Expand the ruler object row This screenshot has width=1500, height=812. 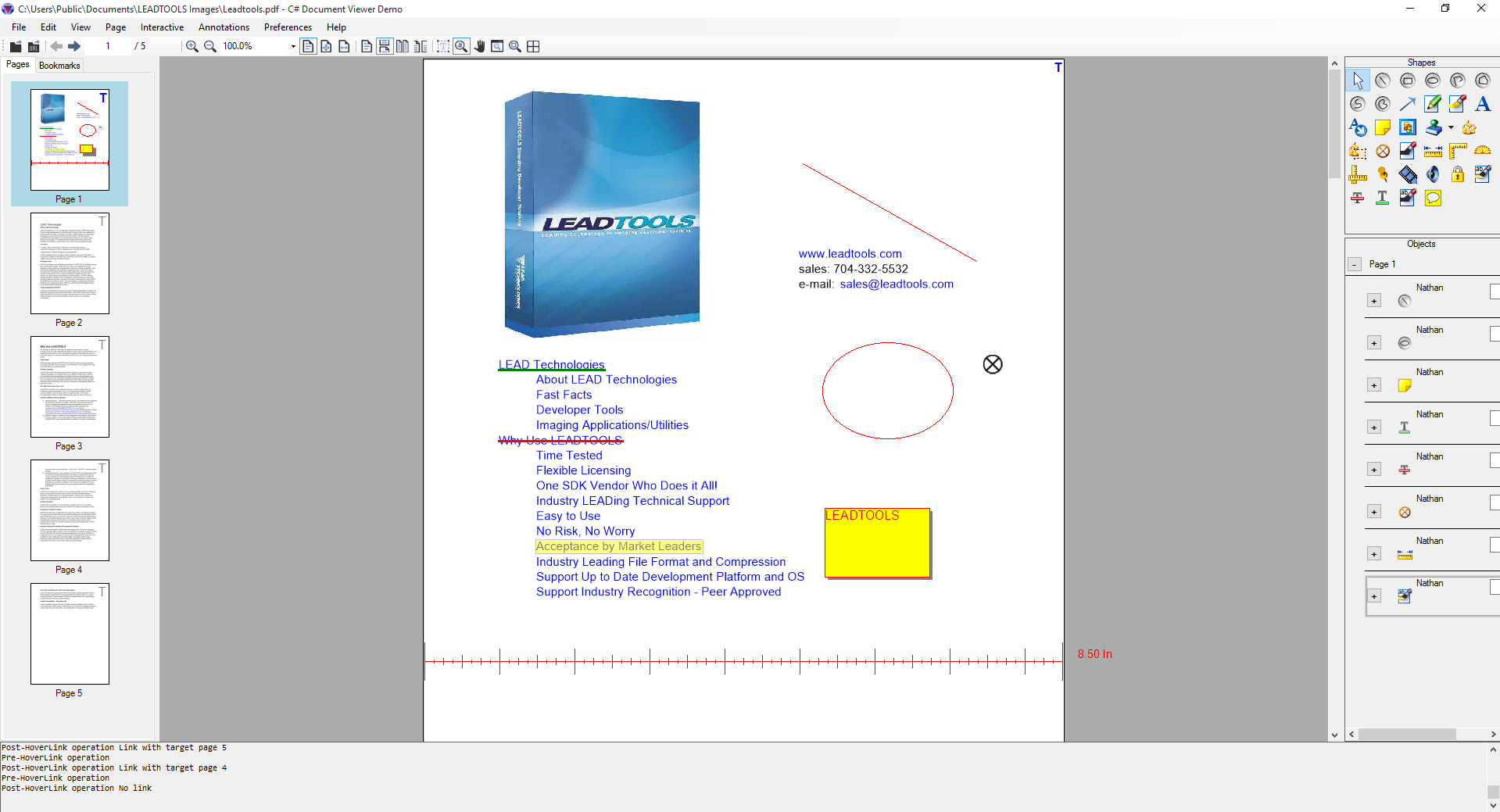1374,554
